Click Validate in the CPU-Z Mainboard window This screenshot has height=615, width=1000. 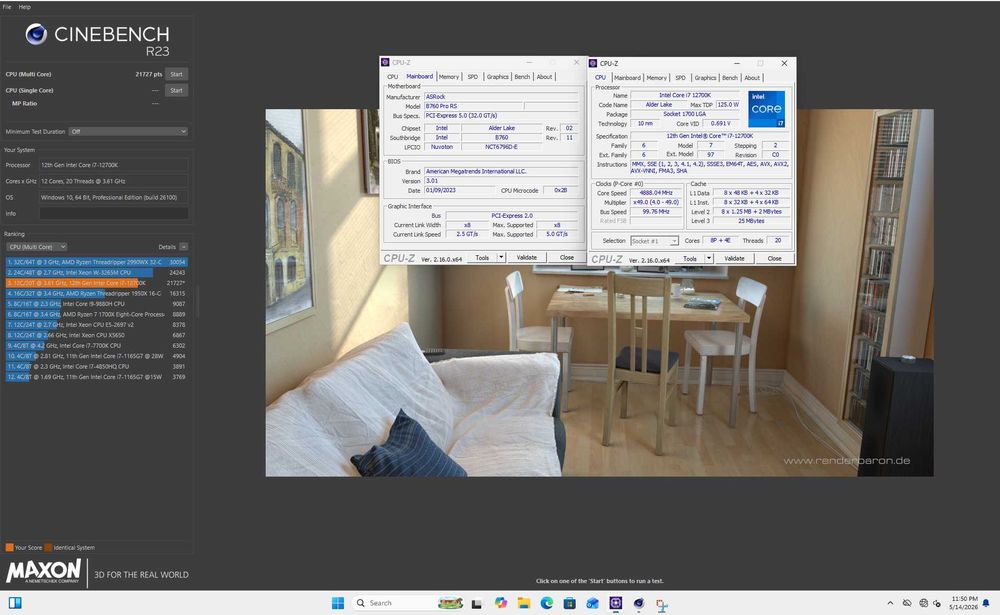coord(526,257)
